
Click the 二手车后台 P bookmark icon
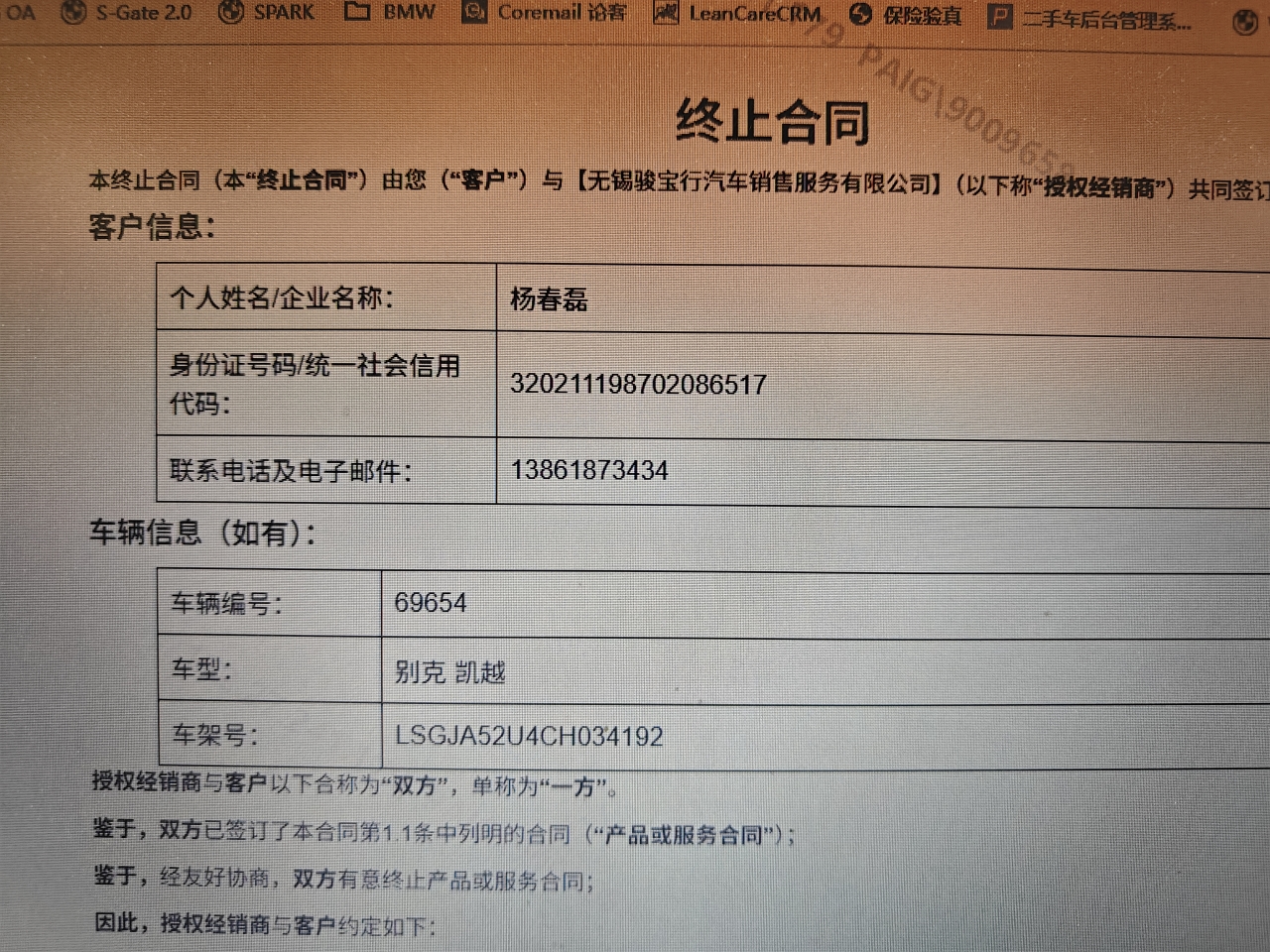[x=1001, y=17]
